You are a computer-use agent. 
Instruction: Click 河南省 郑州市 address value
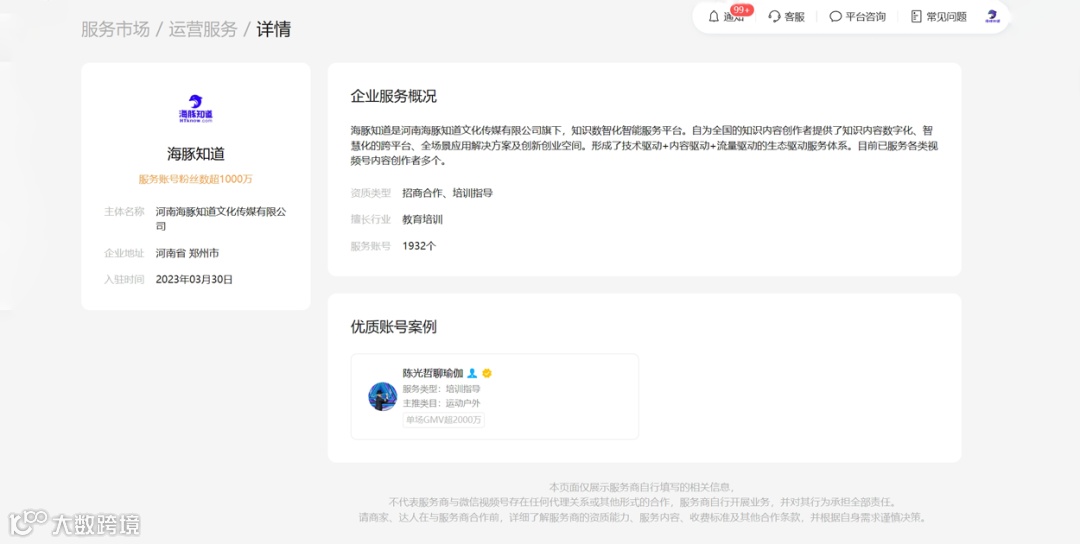point(187,253)
